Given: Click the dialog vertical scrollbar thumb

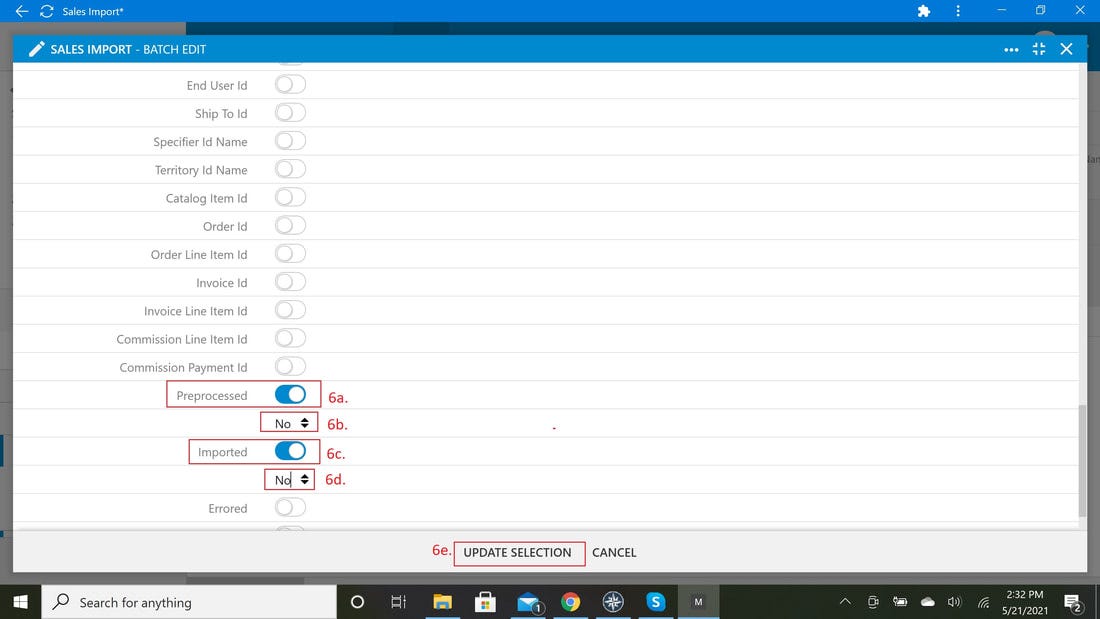Looking at the screenshot, I should [1082, 460].
